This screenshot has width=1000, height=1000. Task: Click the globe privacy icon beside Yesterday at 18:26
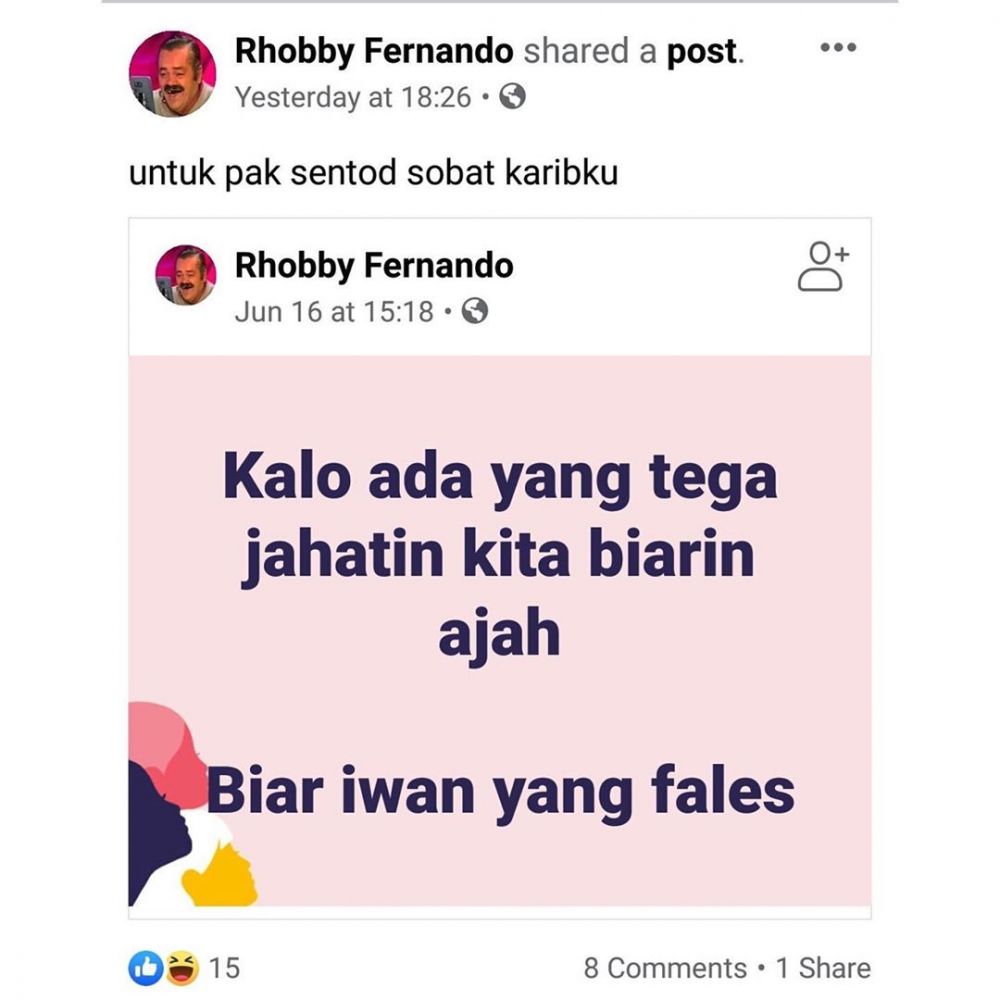coord(512,97)
